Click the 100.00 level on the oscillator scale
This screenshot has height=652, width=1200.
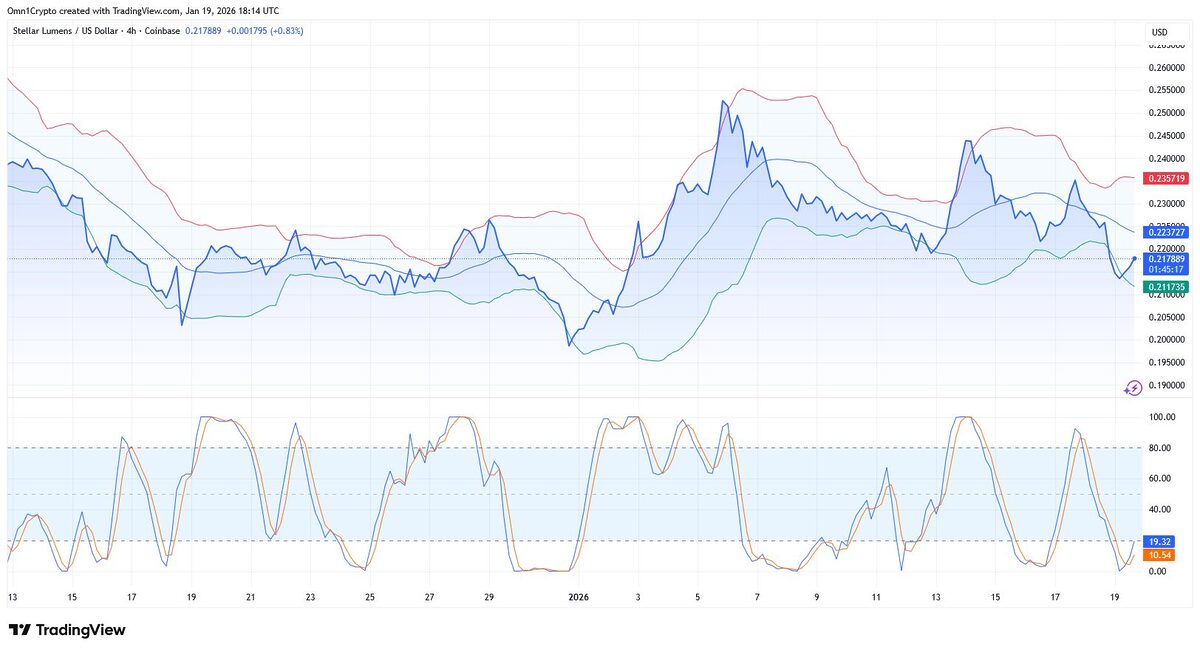click(1161, 417)
